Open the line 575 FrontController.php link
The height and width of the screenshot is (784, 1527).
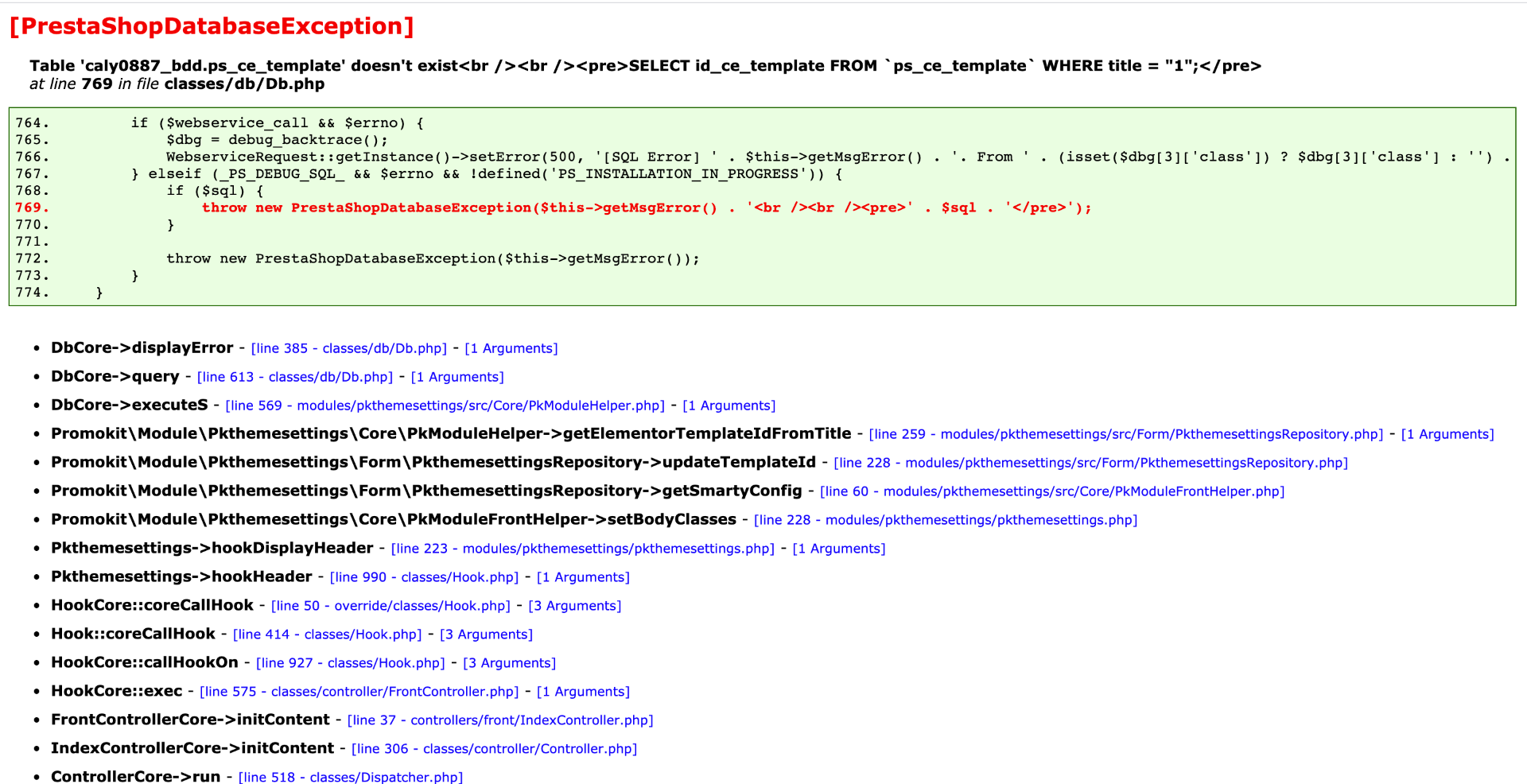click(359, 692)
